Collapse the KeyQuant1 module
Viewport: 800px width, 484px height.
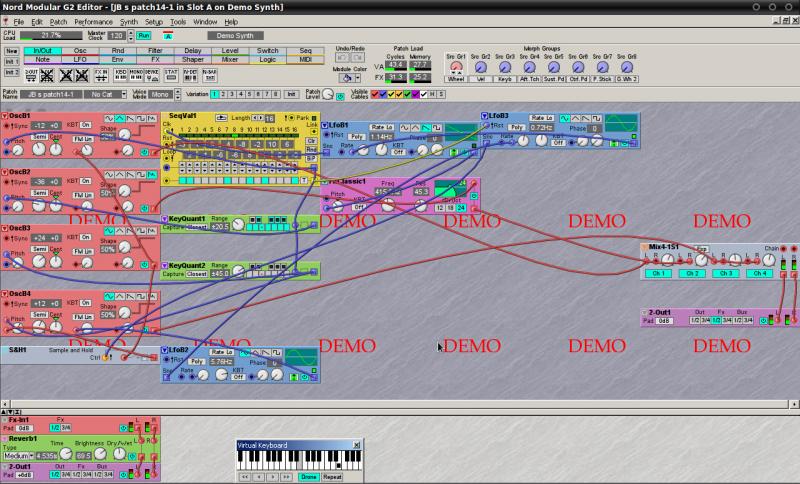(164, 219)
